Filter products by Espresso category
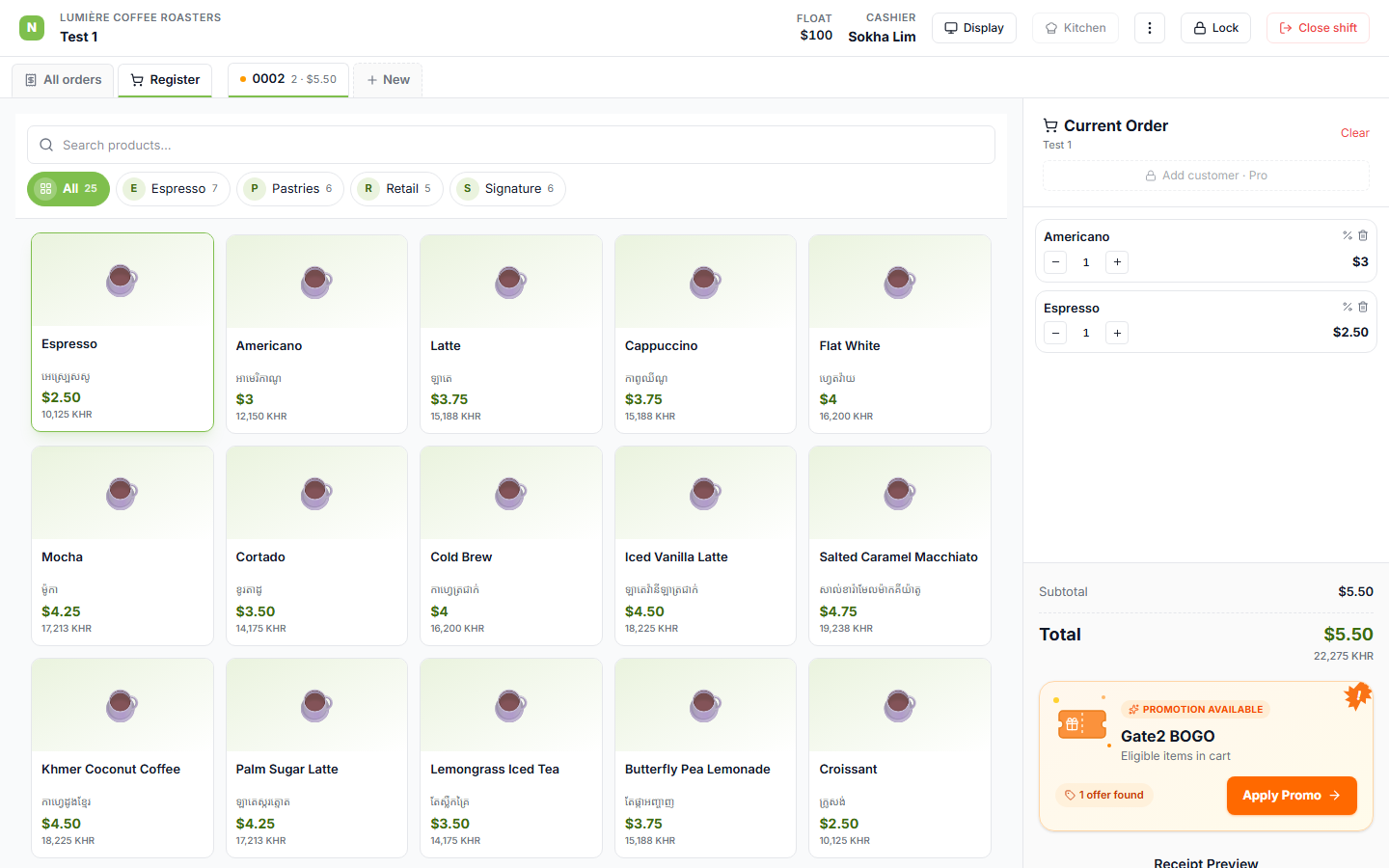This screenshot has width=1389, height=868. click(174, 189)
